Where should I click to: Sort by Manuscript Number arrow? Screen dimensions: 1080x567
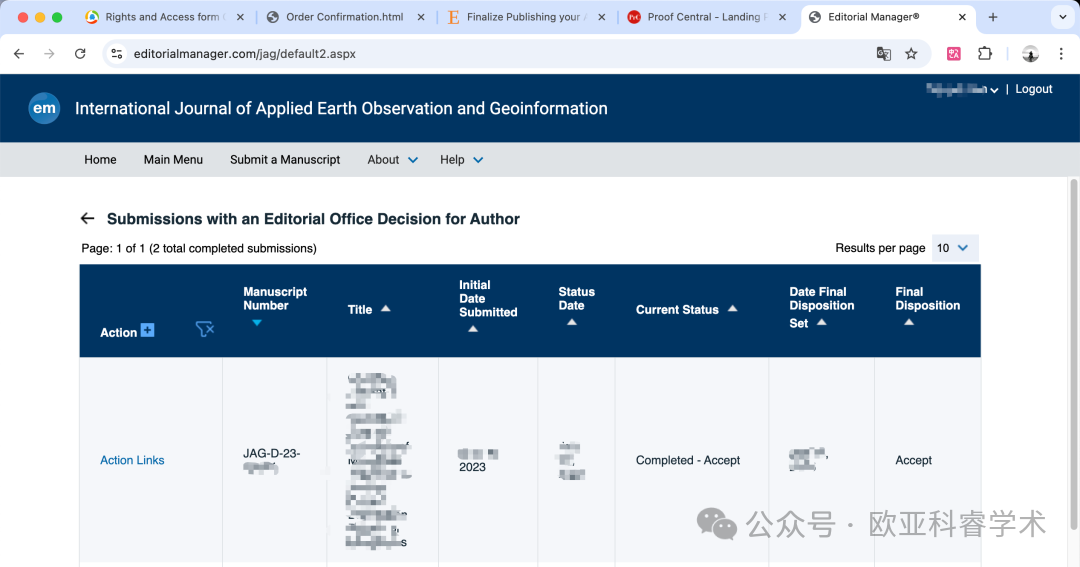tap(257, 322)
